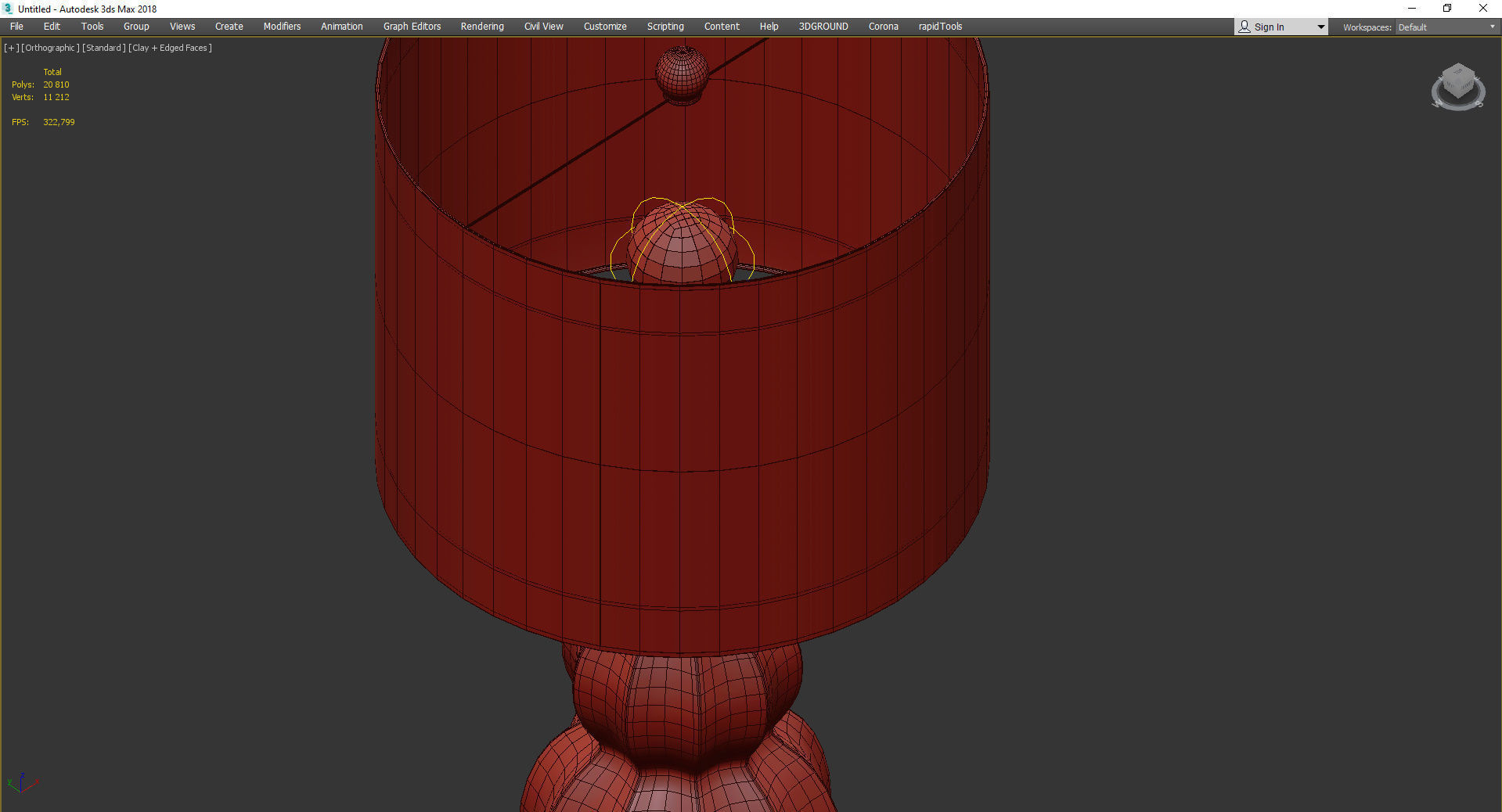Open the 3DGROUND menu
The height and width of the screenshot is (812, 1502).
(x=823, y=27)
